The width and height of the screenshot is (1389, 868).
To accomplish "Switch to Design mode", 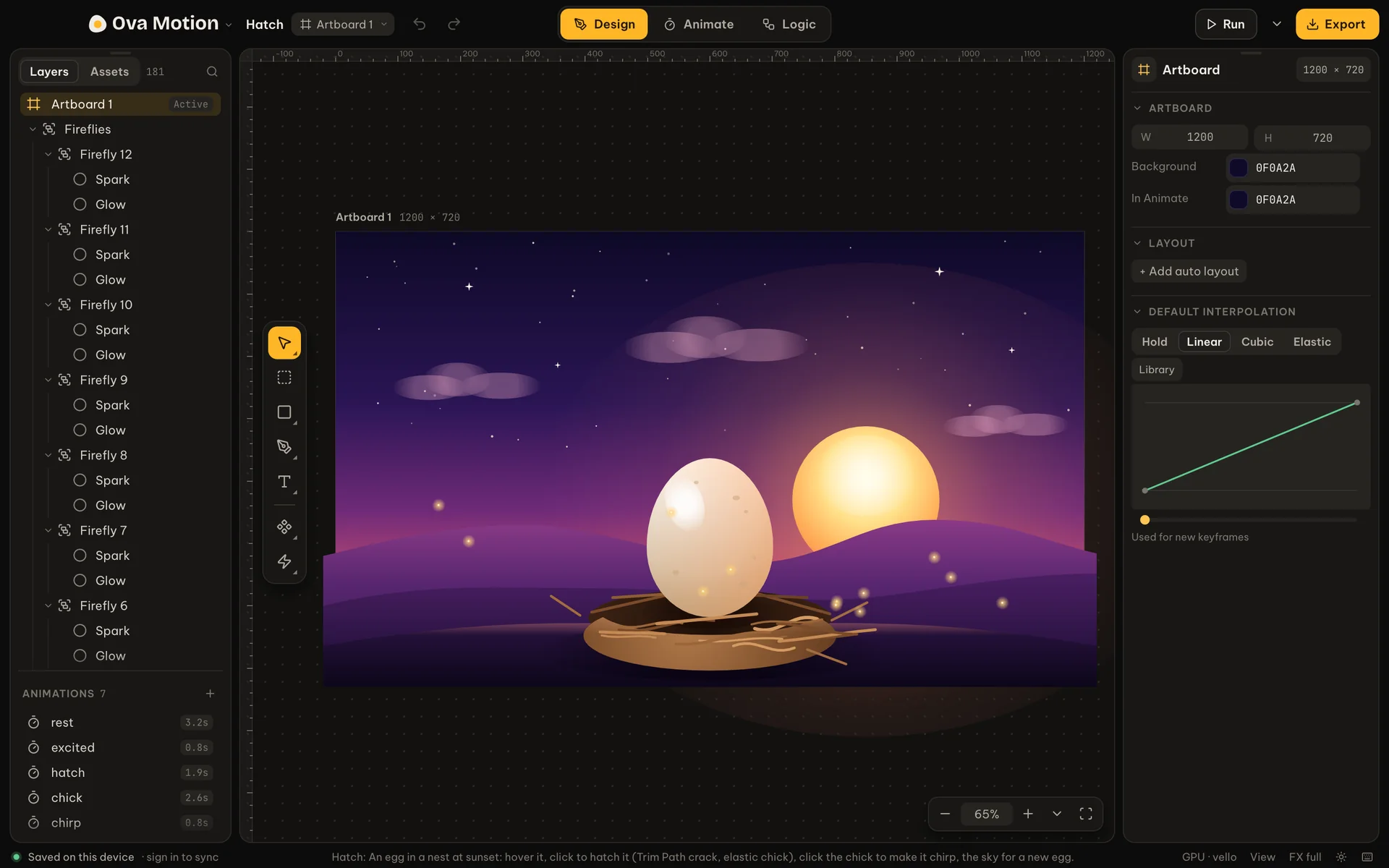I will 604,24.
